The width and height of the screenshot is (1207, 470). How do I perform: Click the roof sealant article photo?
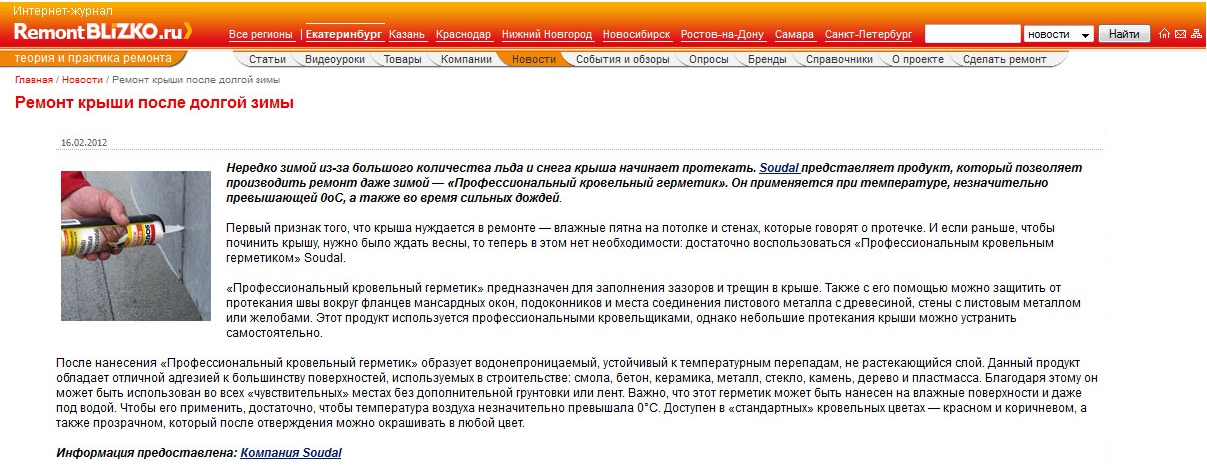136,246
